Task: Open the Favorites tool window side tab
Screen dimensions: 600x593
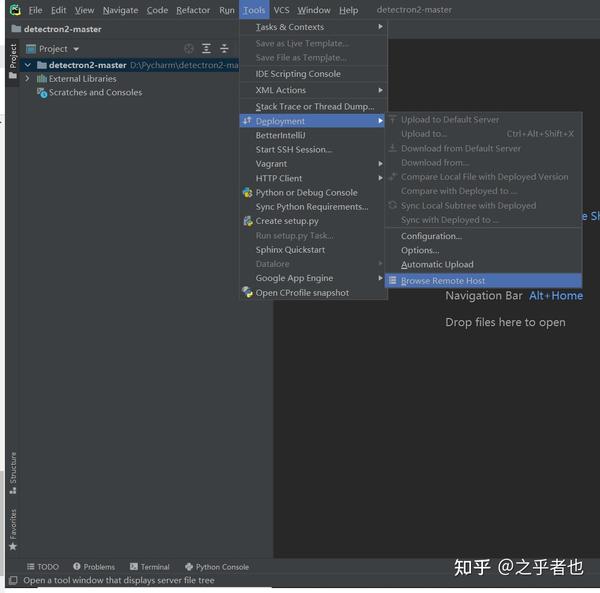Action: point(13,529)
